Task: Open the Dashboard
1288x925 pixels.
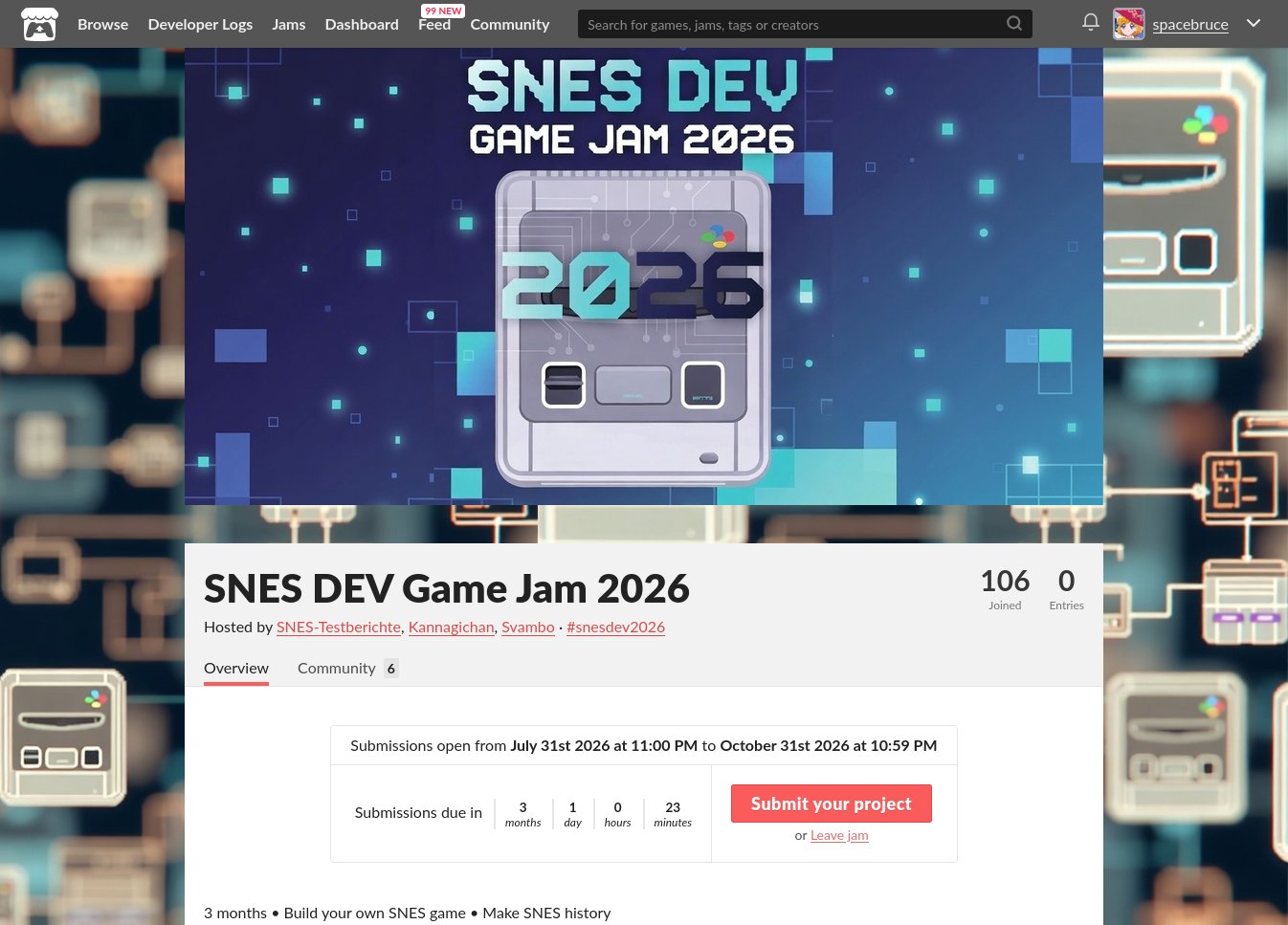Action: click(x=362, y=24)
